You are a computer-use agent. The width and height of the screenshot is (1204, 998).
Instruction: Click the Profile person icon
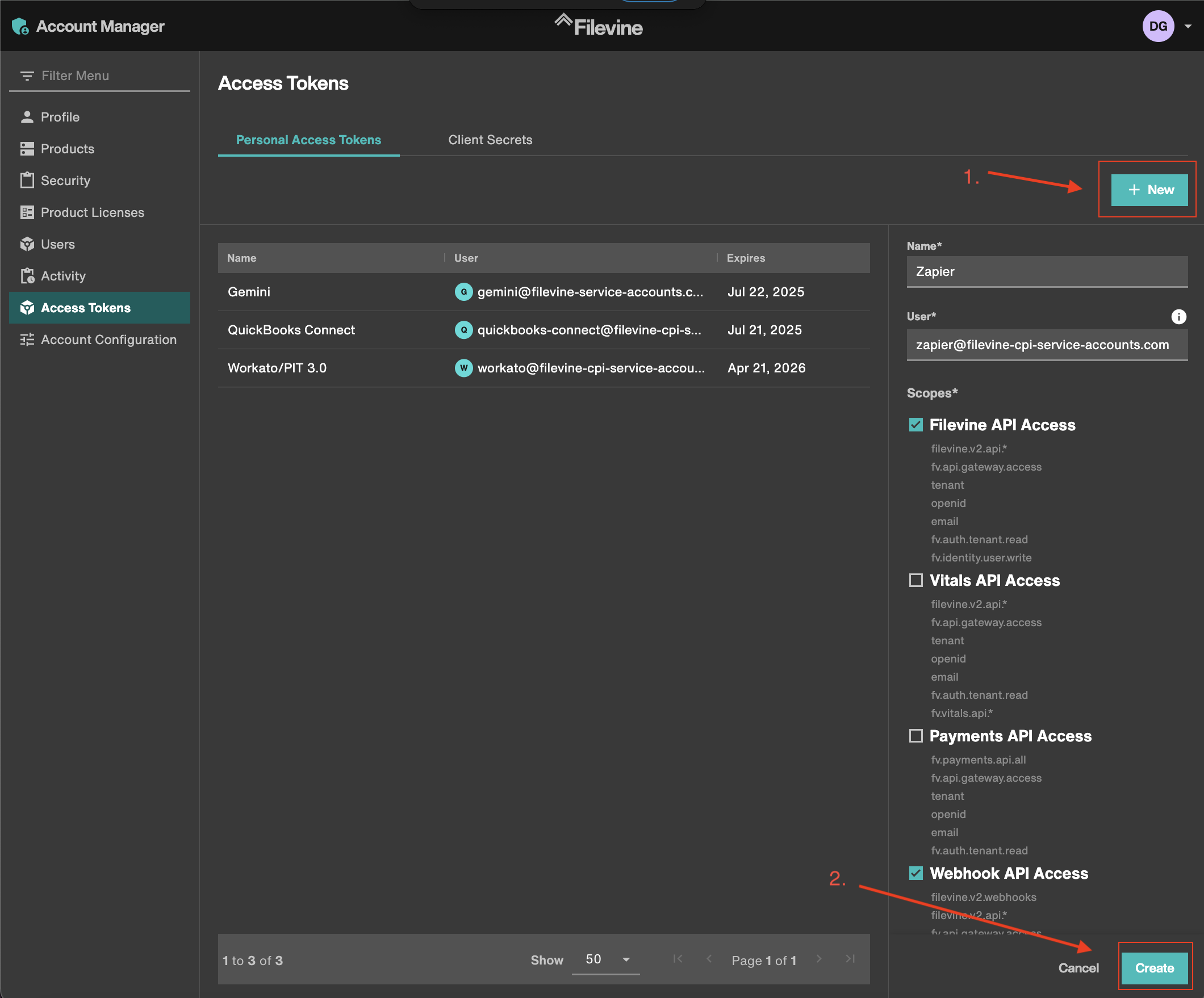27,117
